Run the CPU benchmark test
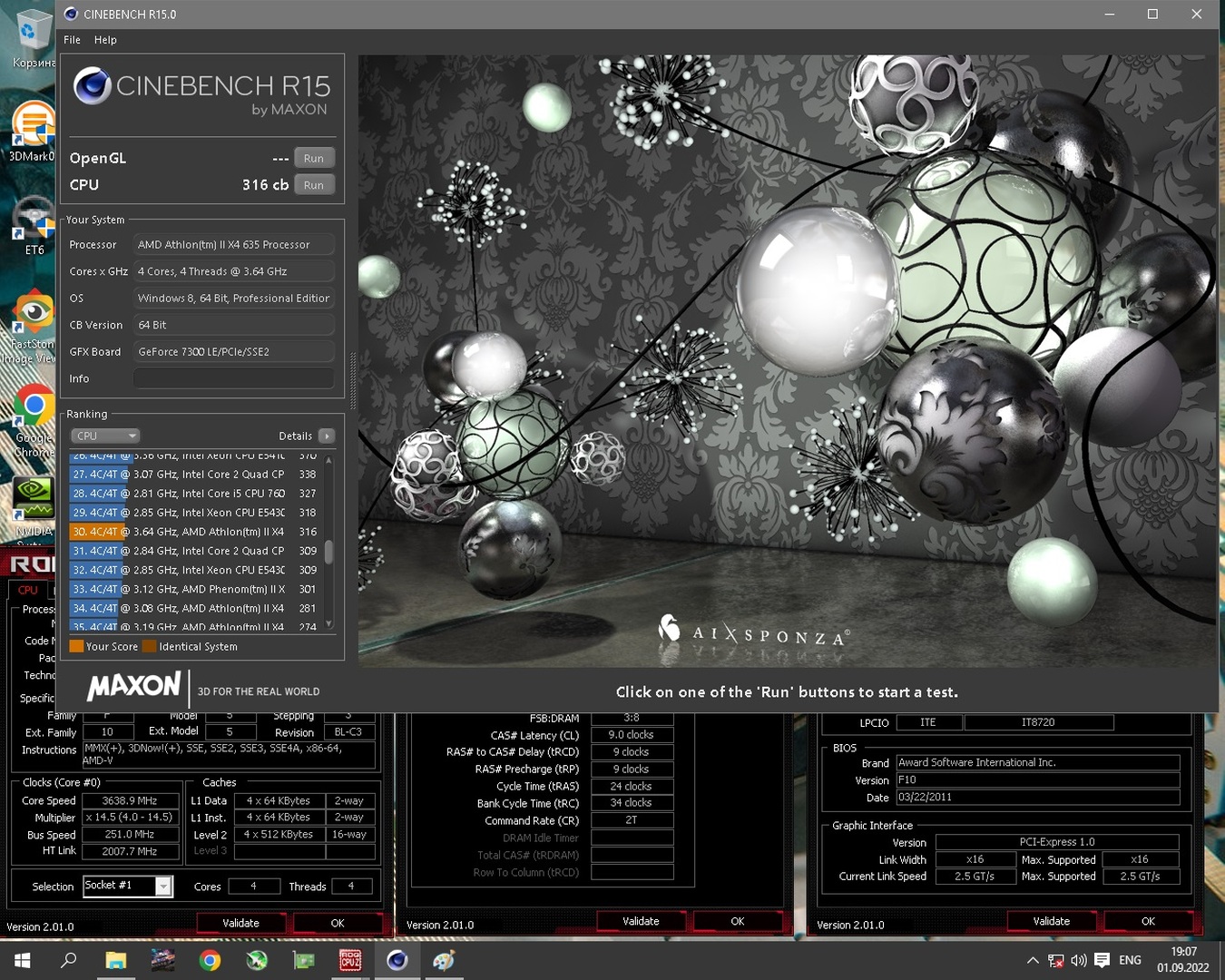The width and height of the screenshot is (1225, 980). point(314,185)
